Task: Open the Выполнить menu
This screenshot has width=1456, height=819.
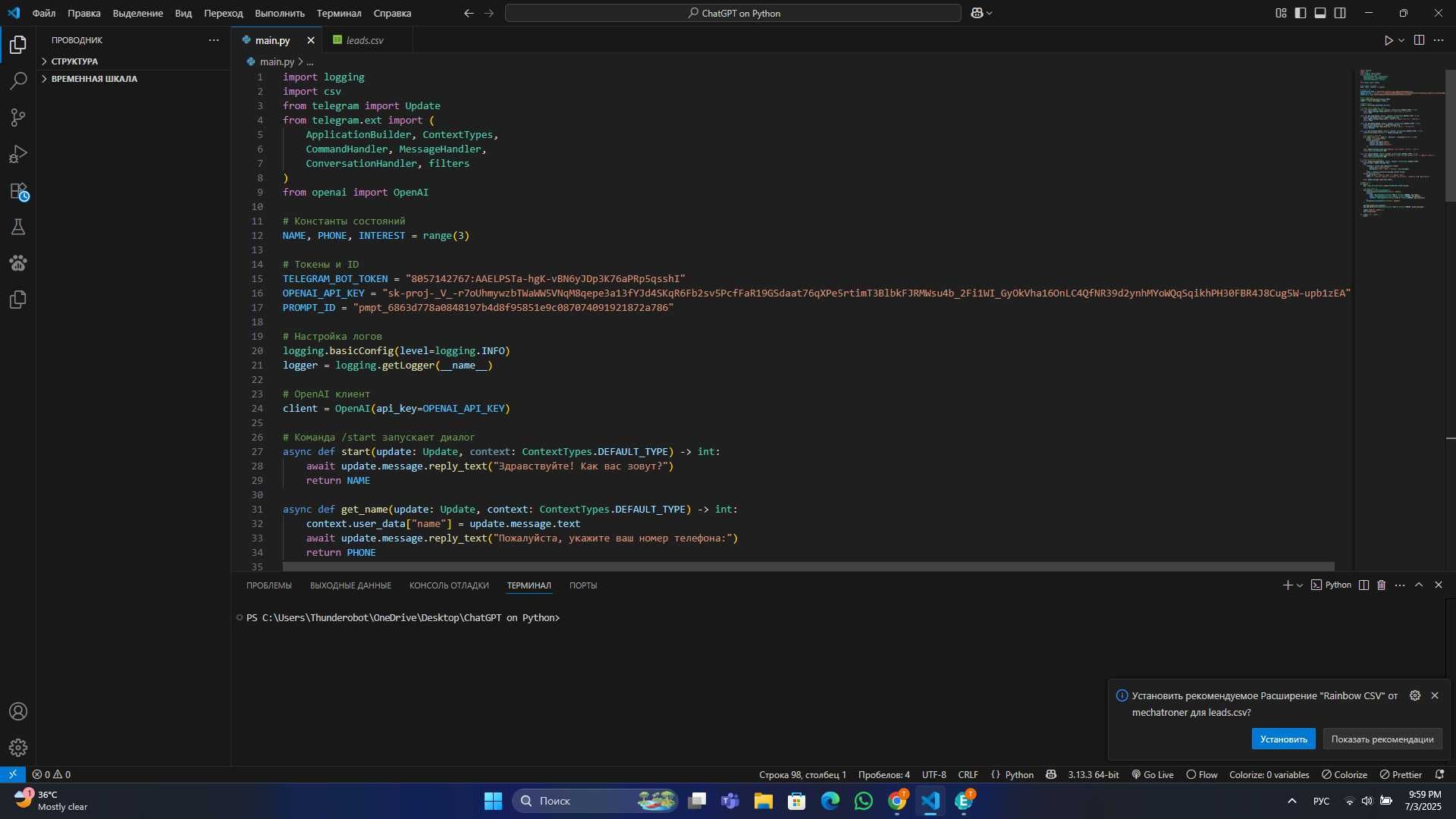Action: (x=280, y=13)
